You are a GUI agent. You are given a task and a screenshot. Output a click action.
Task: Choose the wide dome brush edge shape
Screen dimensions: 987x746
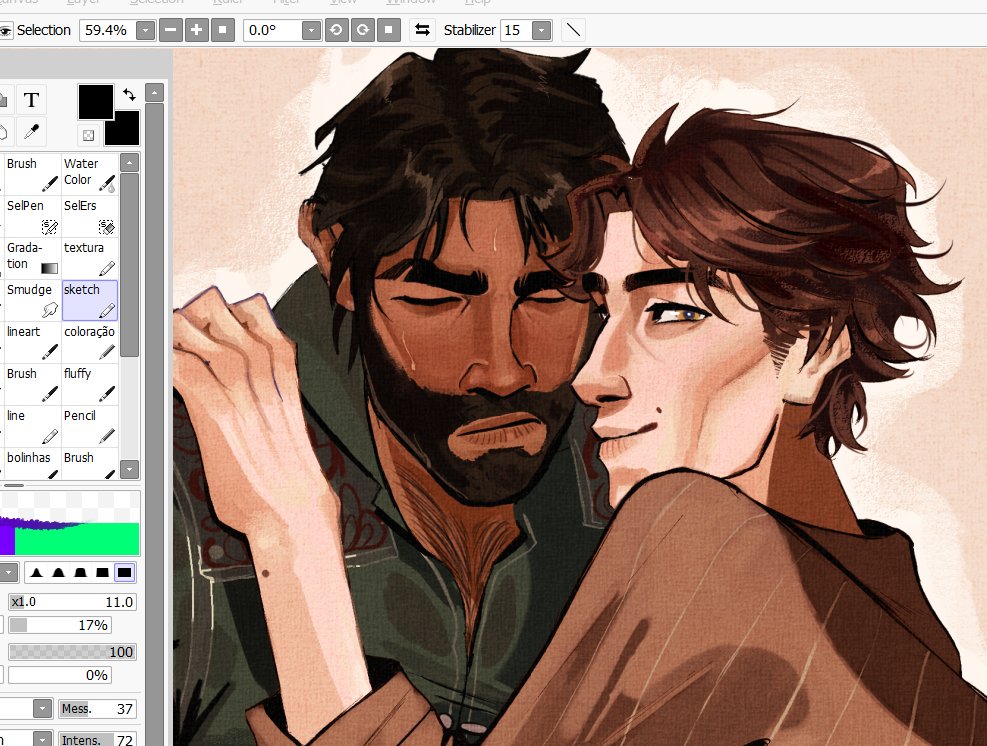coord(81,572)
